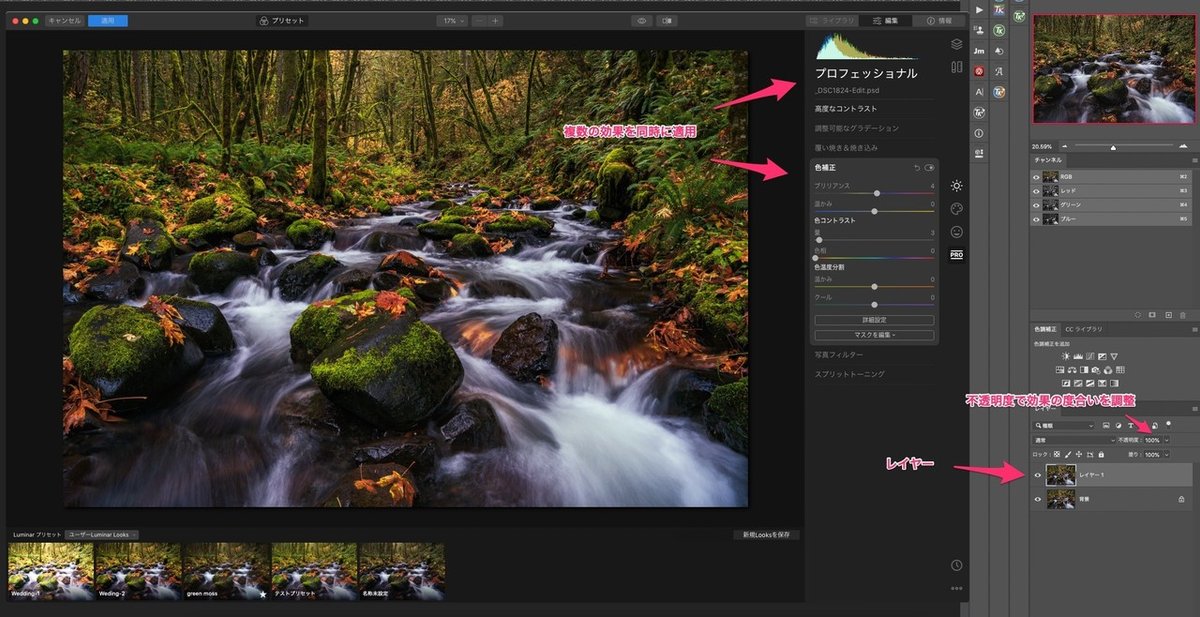Open the 塗り 100% dropdown arrow
This screenshot has width=1200, height=617.
(1167, 454)
